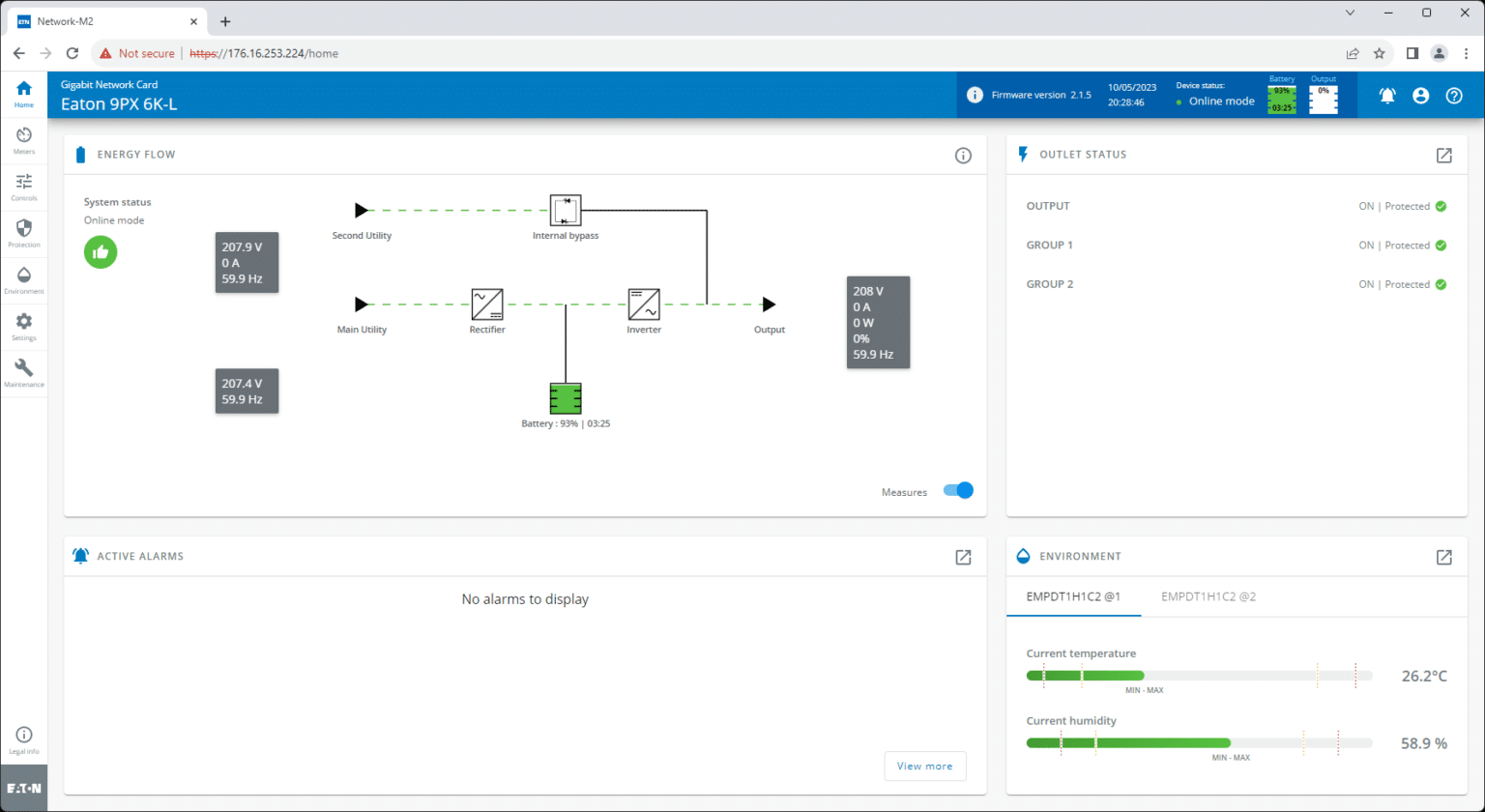Open the tab search chevron
Viewport: 1485px width, 812px height.
(x=1352, y=13)
